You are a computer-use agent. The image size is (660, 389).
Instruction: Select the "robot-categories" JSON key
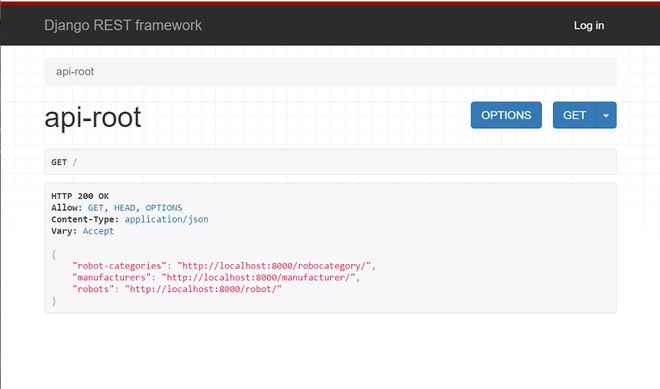pyautogui.click(x=120, y=266)
